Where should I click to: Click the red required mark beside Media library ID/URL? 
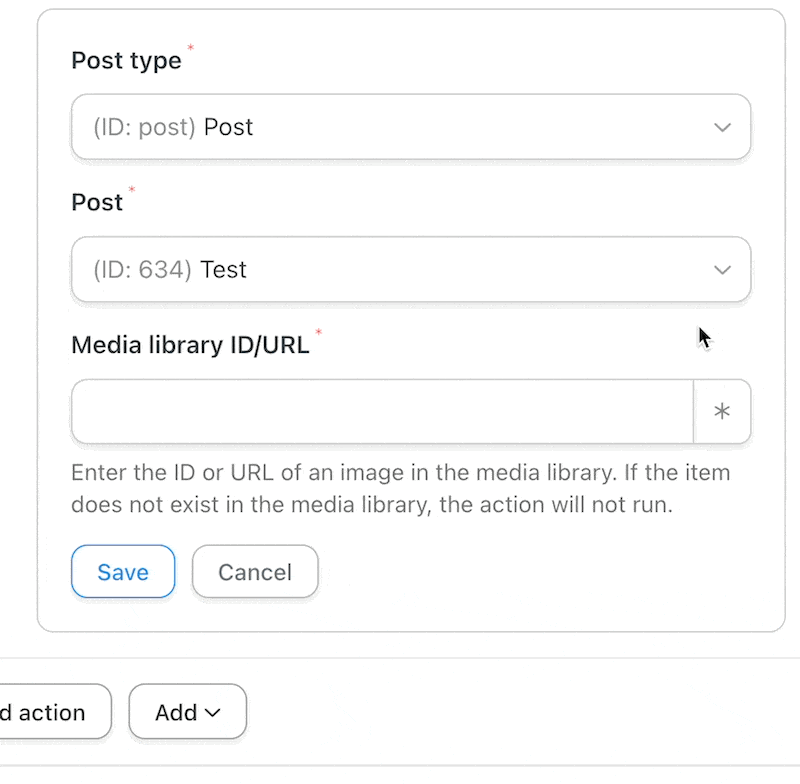(x=318, y=332)
